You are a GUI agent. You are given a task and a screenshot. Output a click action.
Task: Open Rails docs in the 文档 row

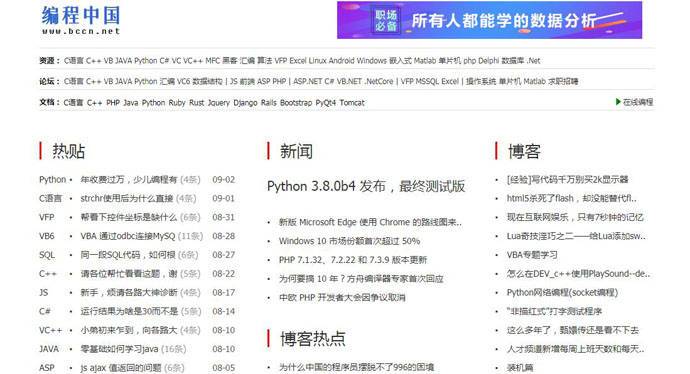pos(268,103)
